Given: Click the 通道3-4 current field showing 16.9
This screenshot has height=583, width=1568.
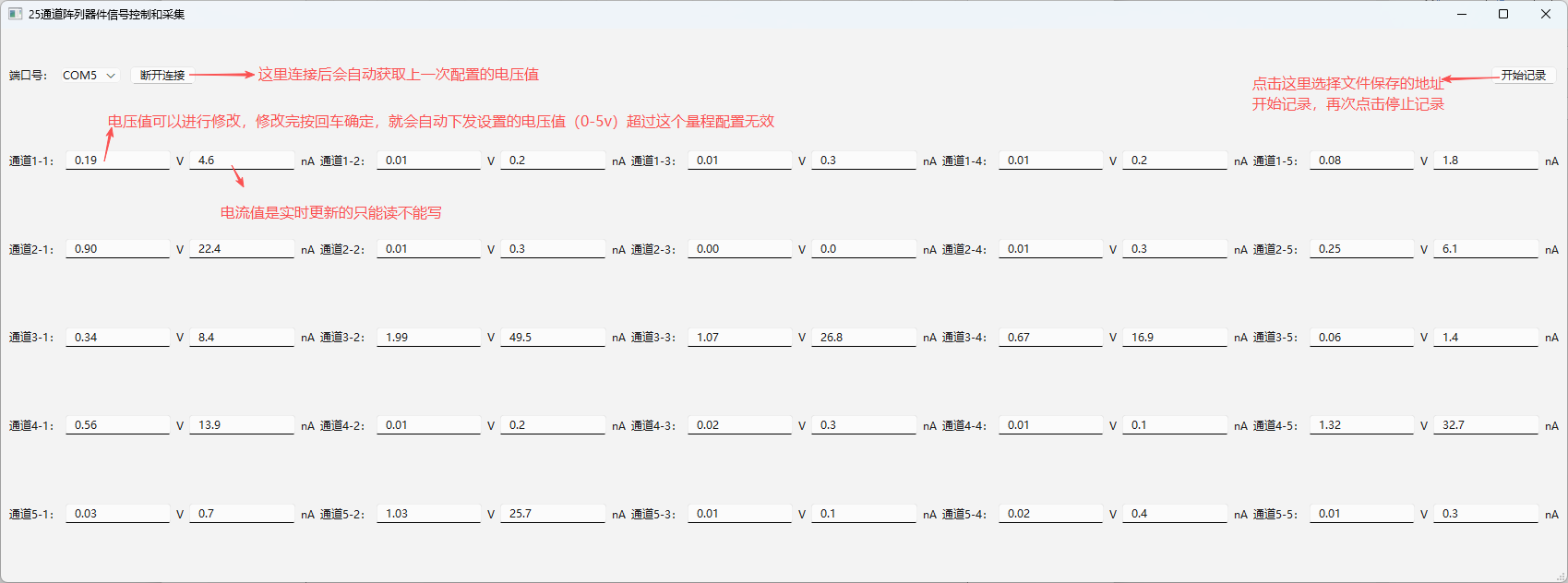Looking at the screenshot, I should (x=1174, y=338).
